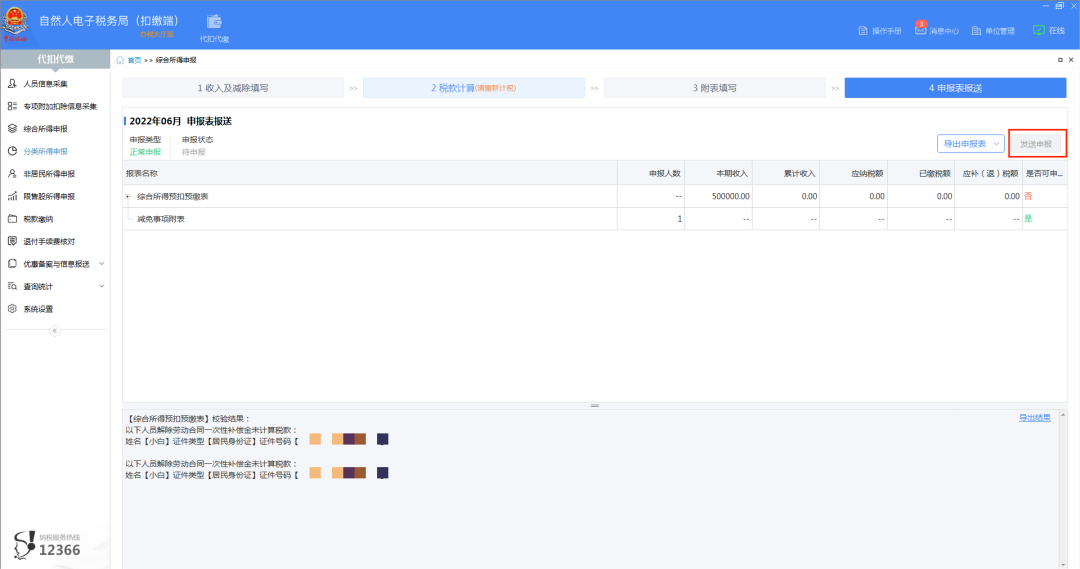The width and height of the screenshot is (1080, 569).
Task: Click the 首页 breadcrumb link
Action: (134, 61)
